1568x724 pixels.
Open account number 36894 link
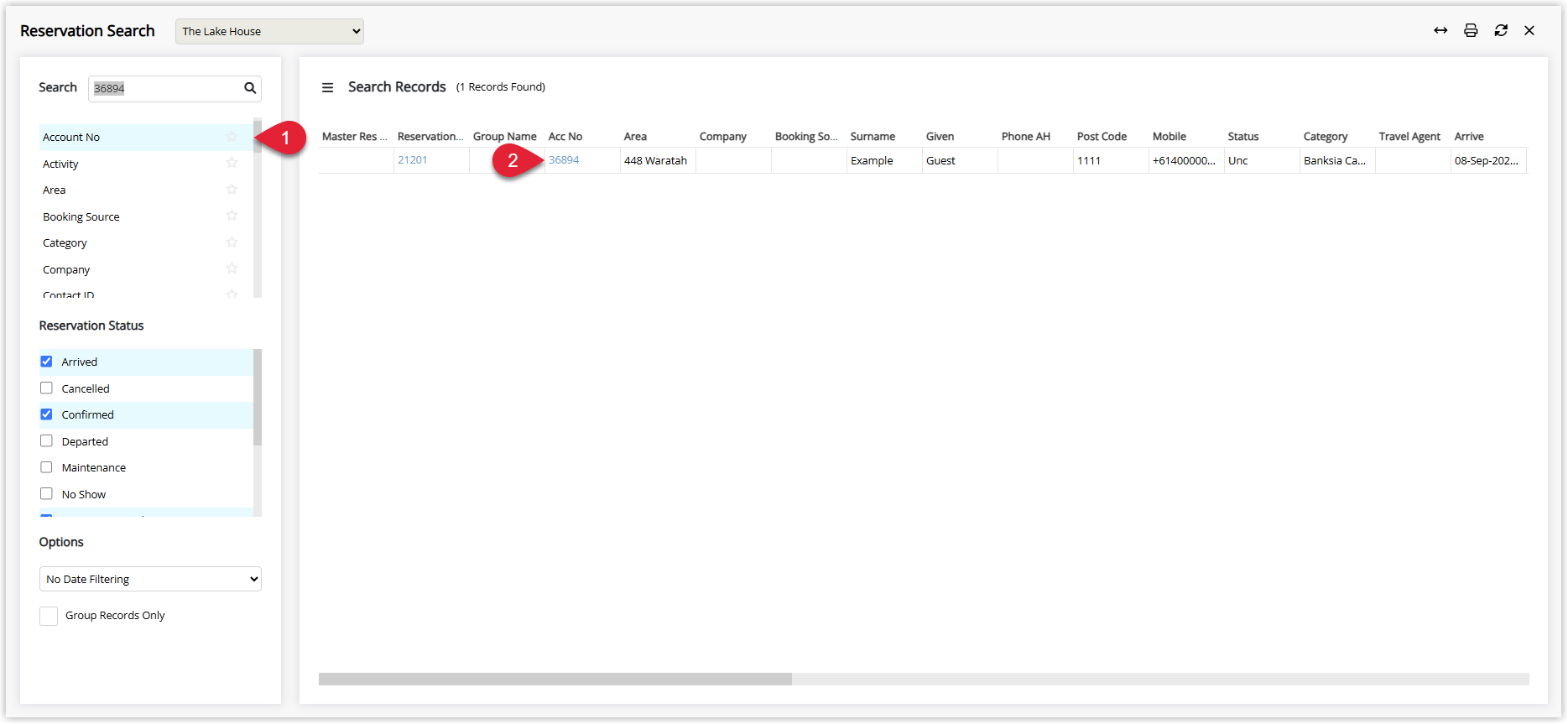[x=564, y=160]
